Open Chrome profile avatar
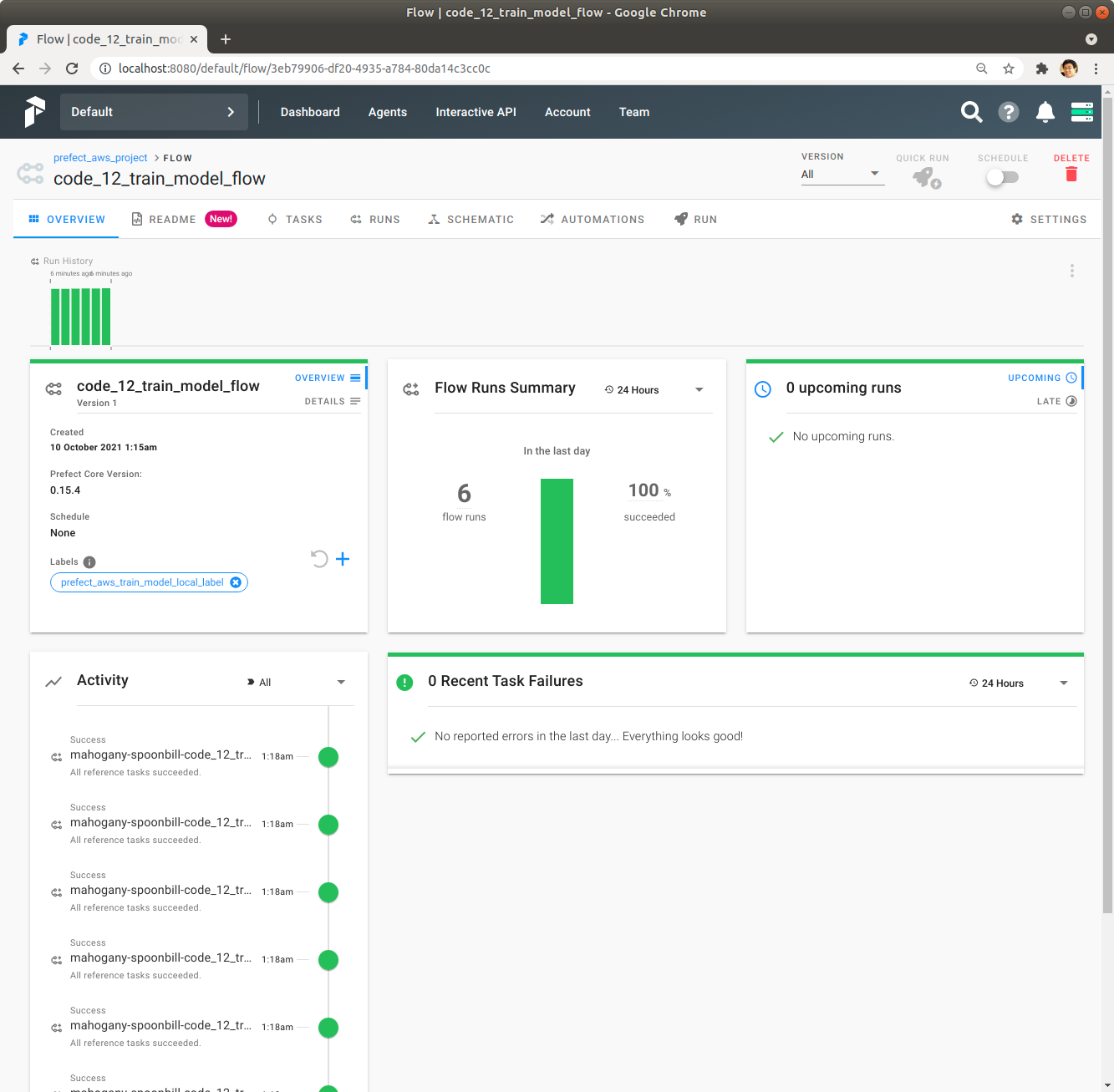This screenshot has height=1092, width=1114. [1069, 69]
